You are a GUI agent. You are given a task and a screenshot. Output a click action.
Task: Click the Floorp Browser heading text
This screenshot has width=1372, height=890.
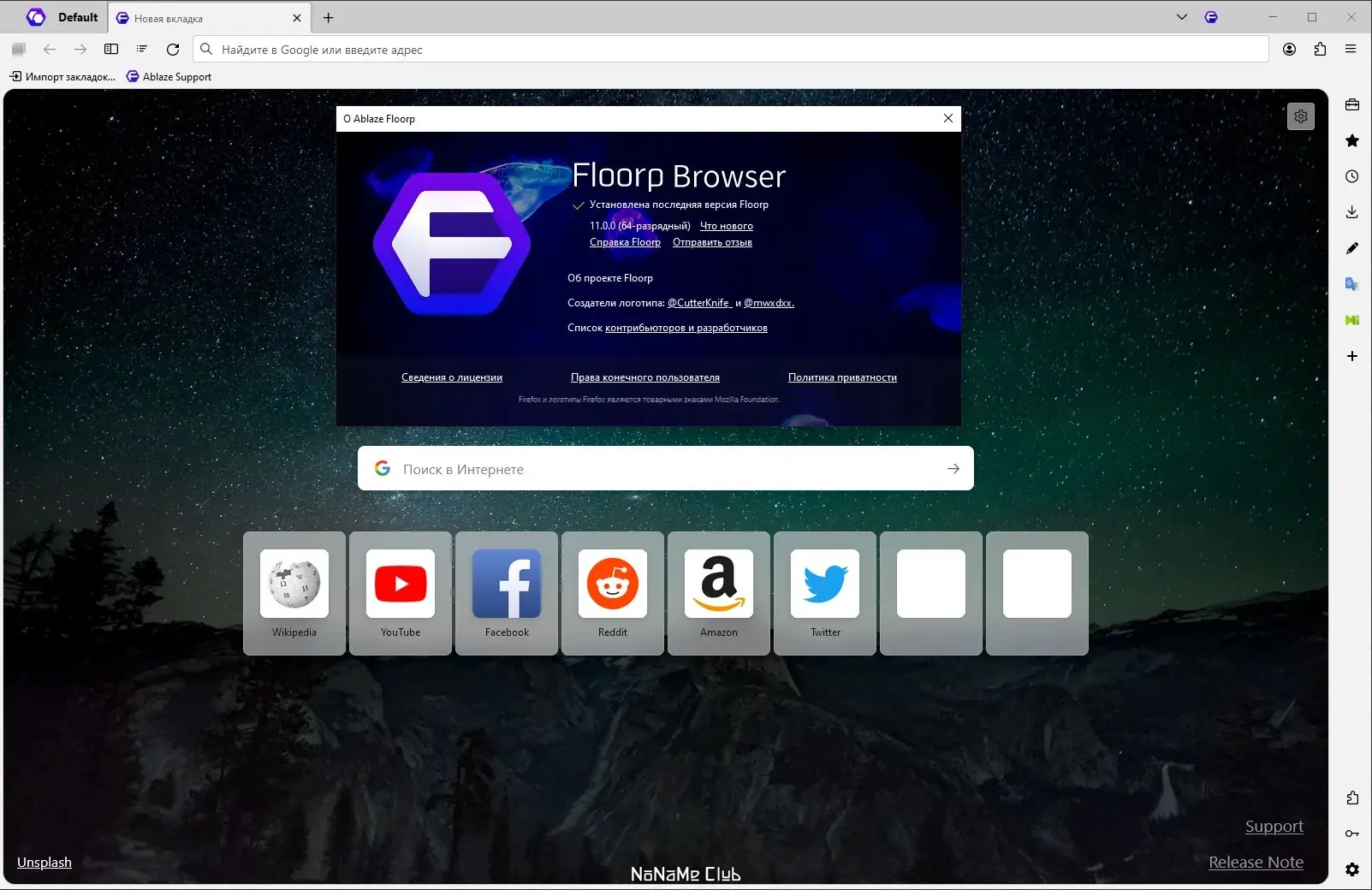click(x=679, y=176)
